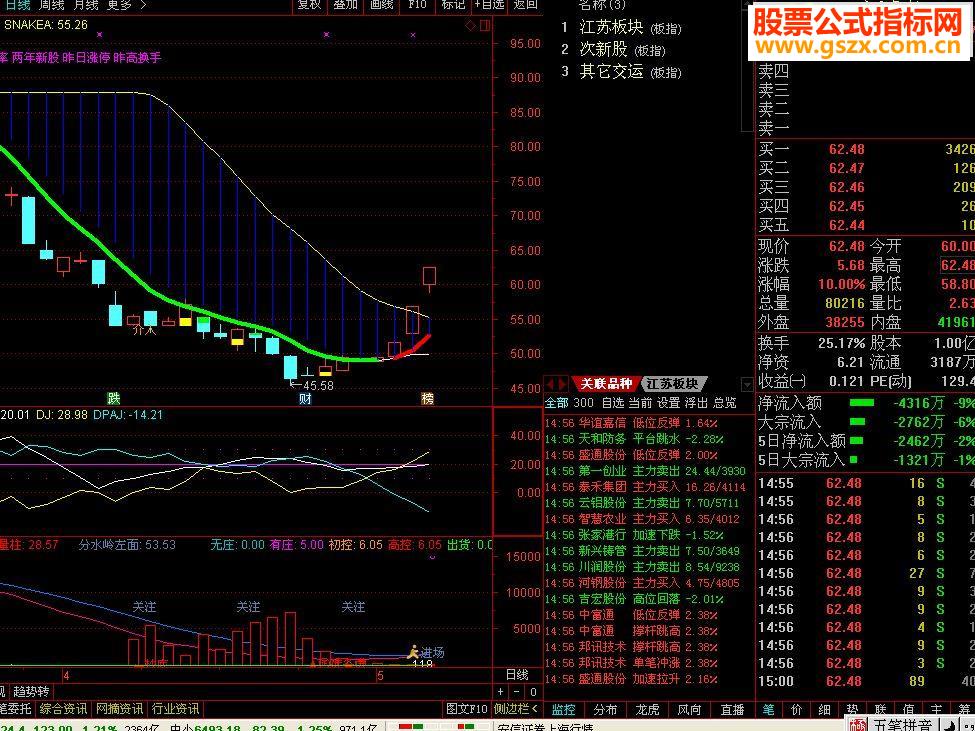Viewport: 975px width, 731px height.
Task: Select the 价 price tab
Action: (797, 709)
